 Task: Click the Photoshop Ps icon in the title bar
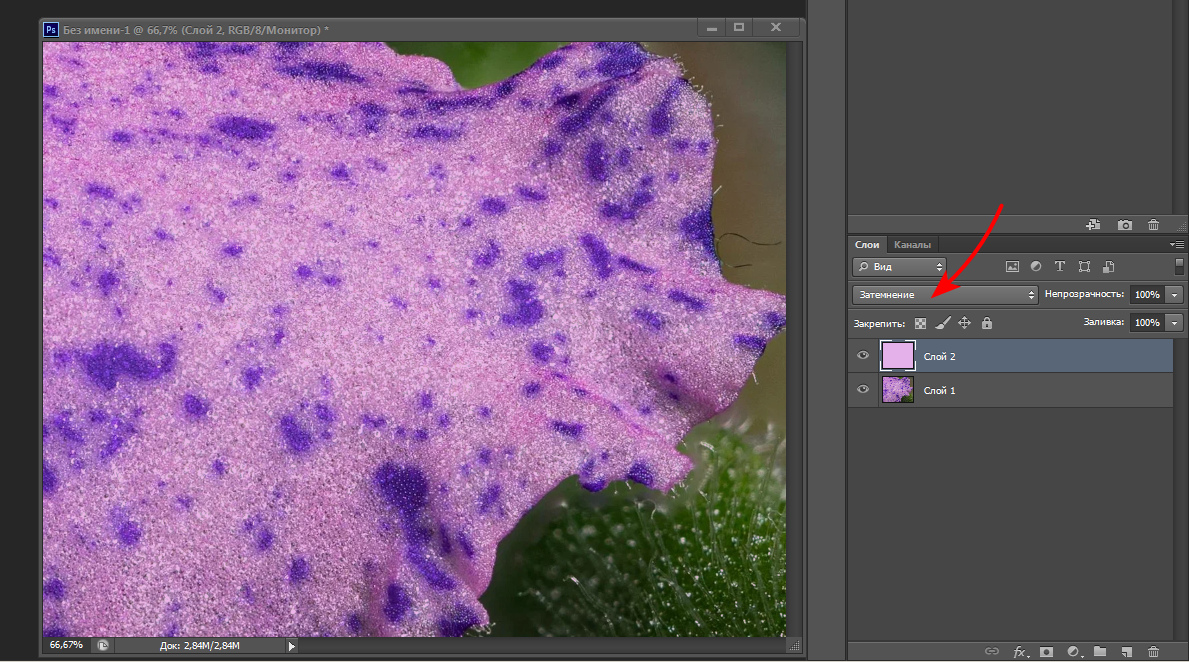(x=51, y=30)
